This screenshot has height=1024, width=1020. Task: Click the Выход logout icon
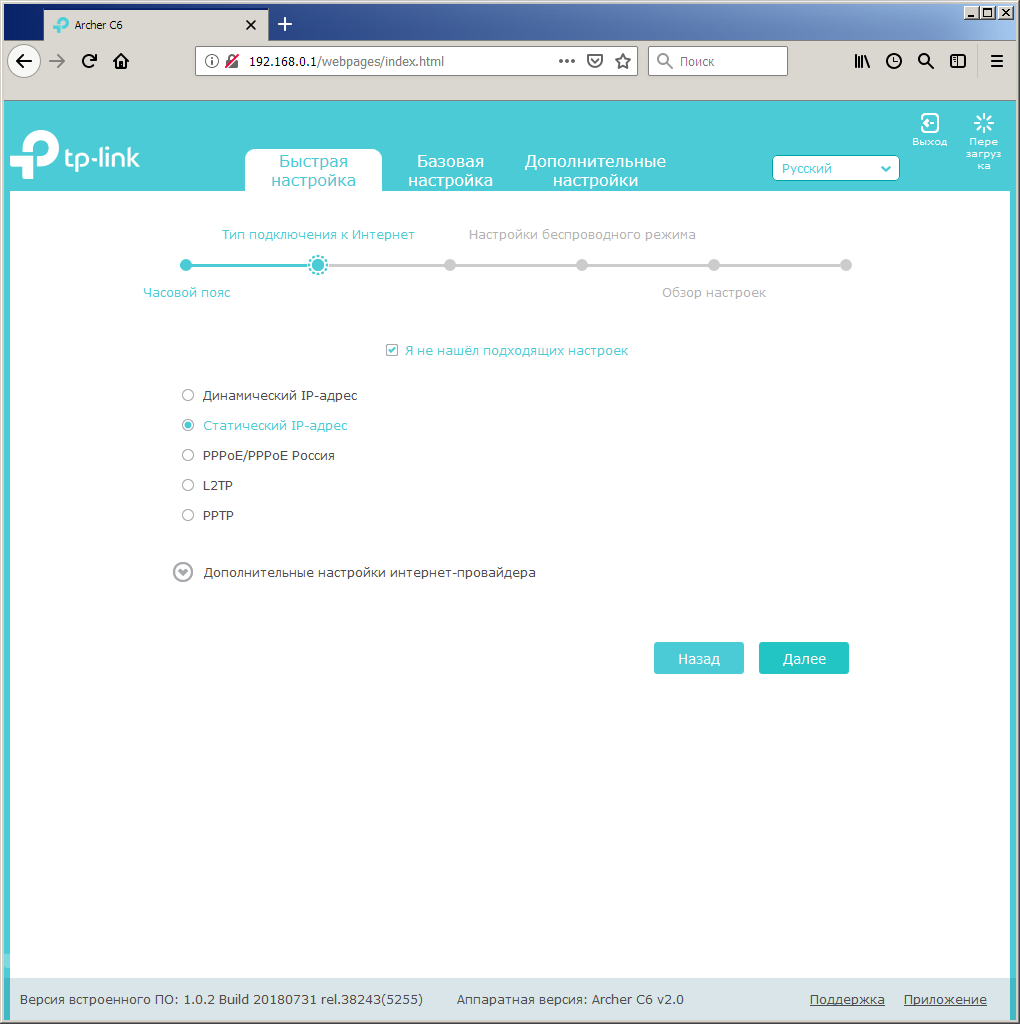929,123
